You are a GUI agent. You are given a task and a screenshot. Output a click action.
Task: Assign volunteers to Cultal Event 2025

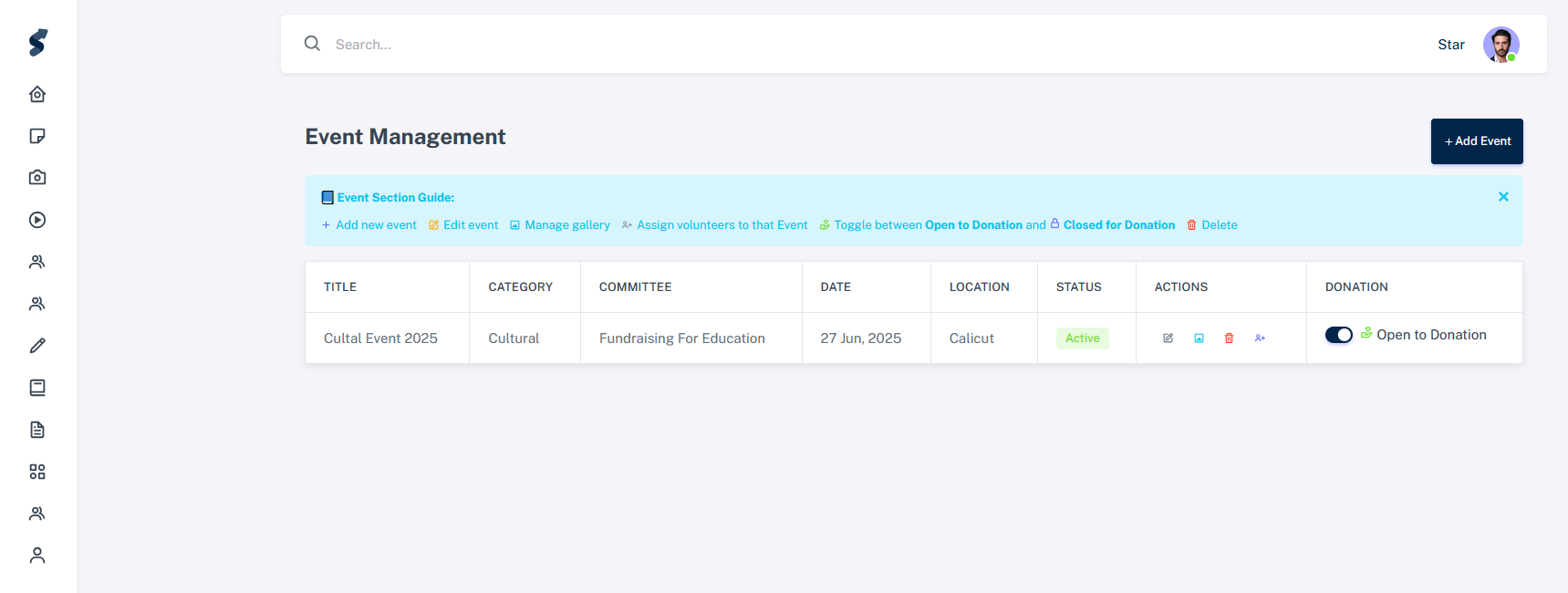pyautogui.click(x=1260, y=338)
